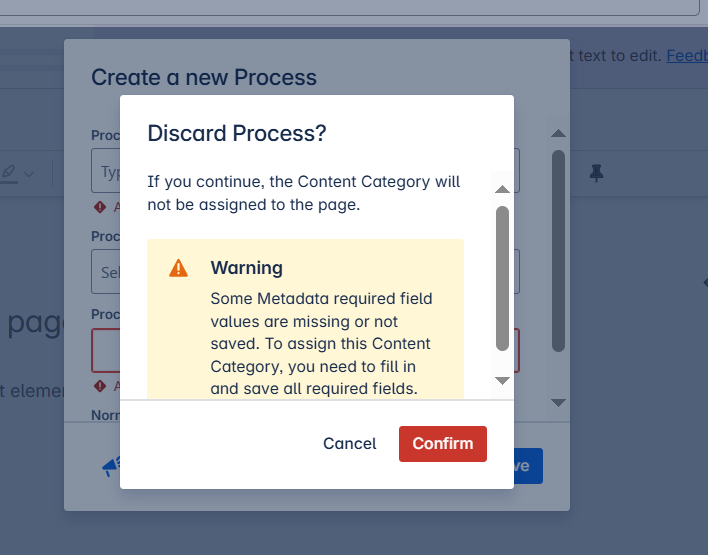
Task: Click the Cancel button in Discard dialog
Action: tap(349, 444)
